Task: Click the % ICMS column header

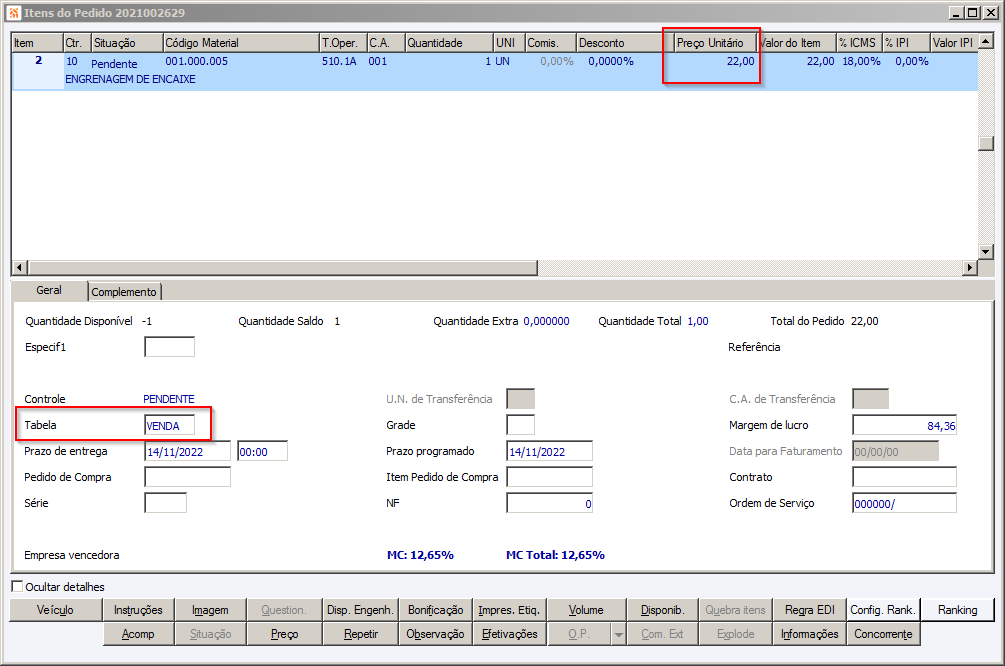Action: (x=859, y=43)
